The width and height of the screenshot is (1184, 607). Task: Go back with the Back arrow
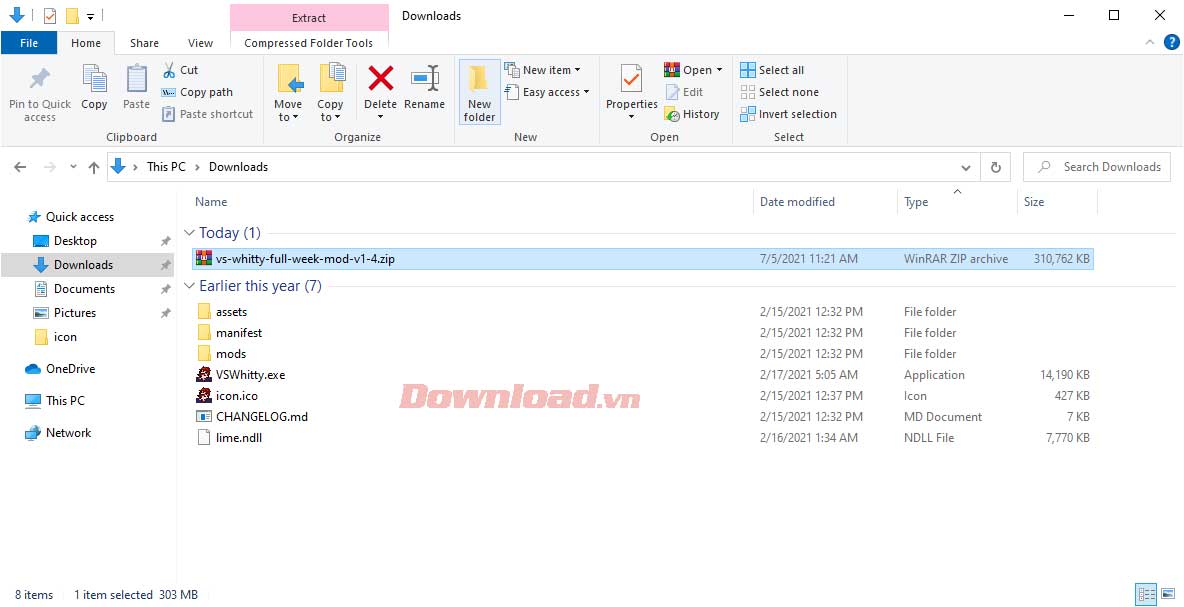point(20,168)
